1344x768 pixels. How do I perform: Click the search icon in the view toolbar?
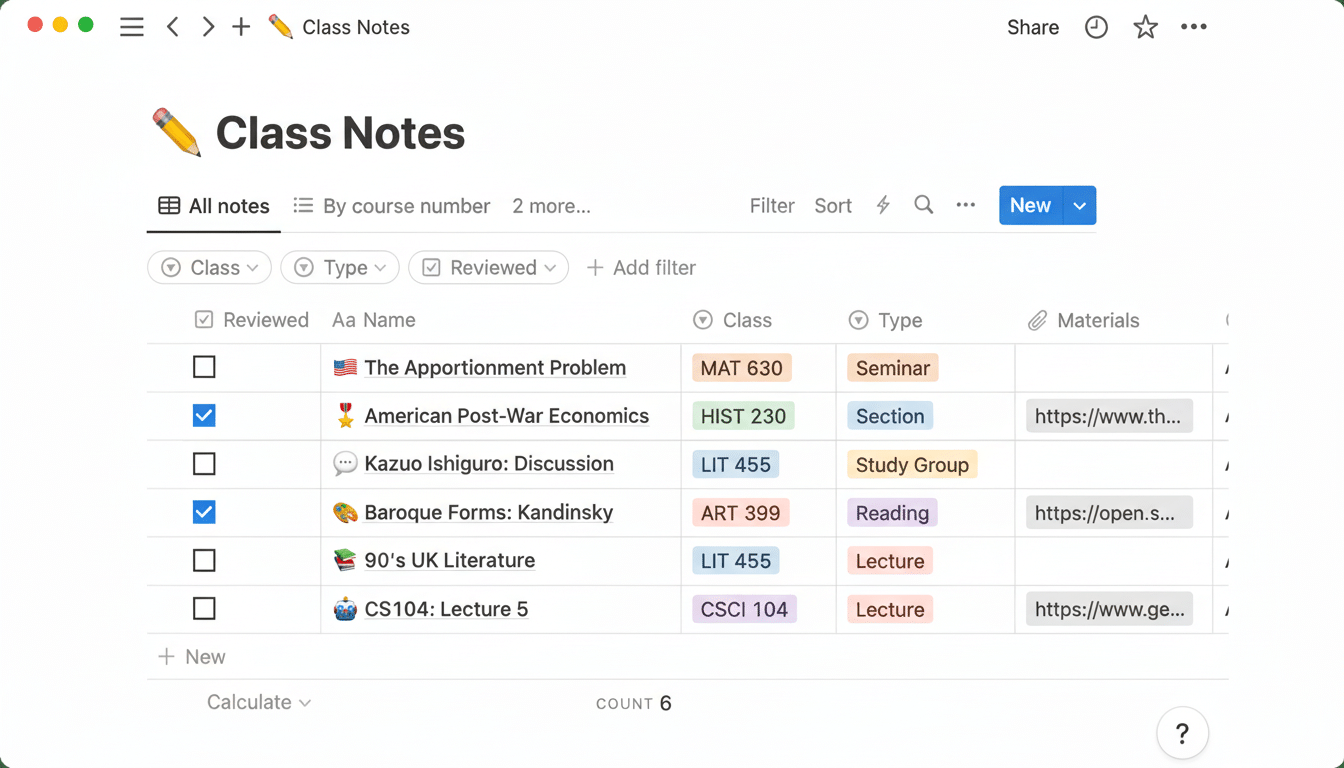pos(922,205)
